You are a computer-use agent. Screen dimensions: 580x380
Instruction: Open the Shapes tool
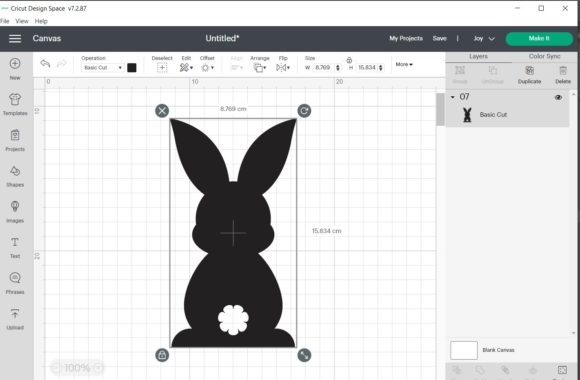coord(15,176)
